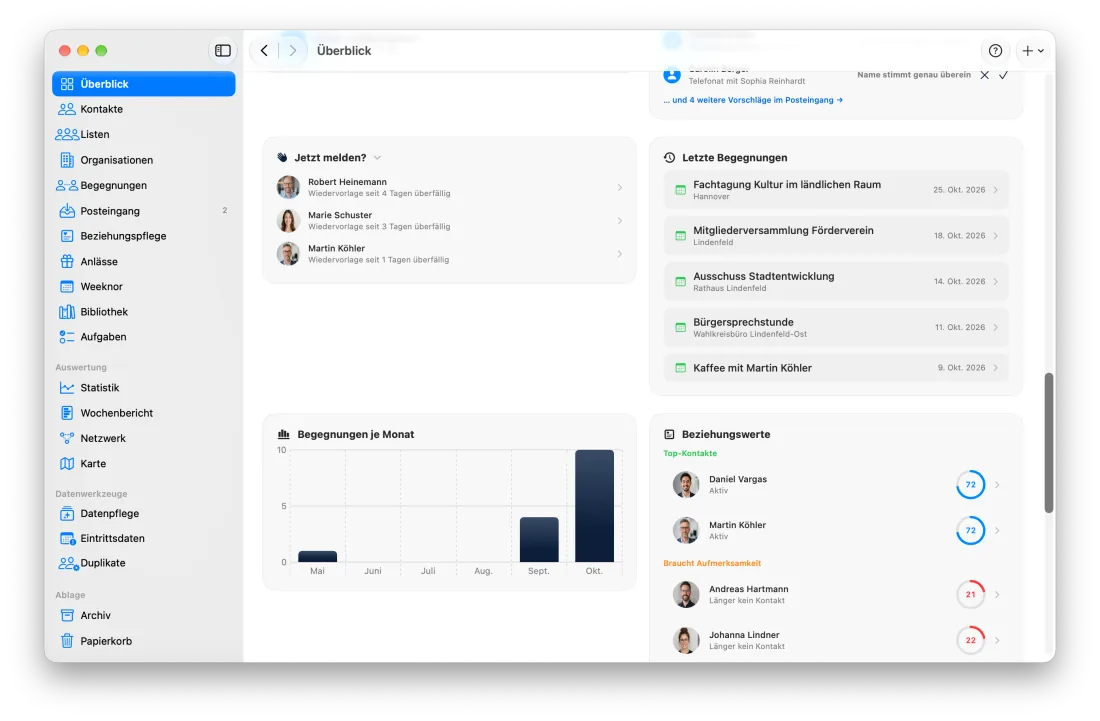
Task: Open Martin Köhler's overdue follow-up chevron
Action: [619, 254]
